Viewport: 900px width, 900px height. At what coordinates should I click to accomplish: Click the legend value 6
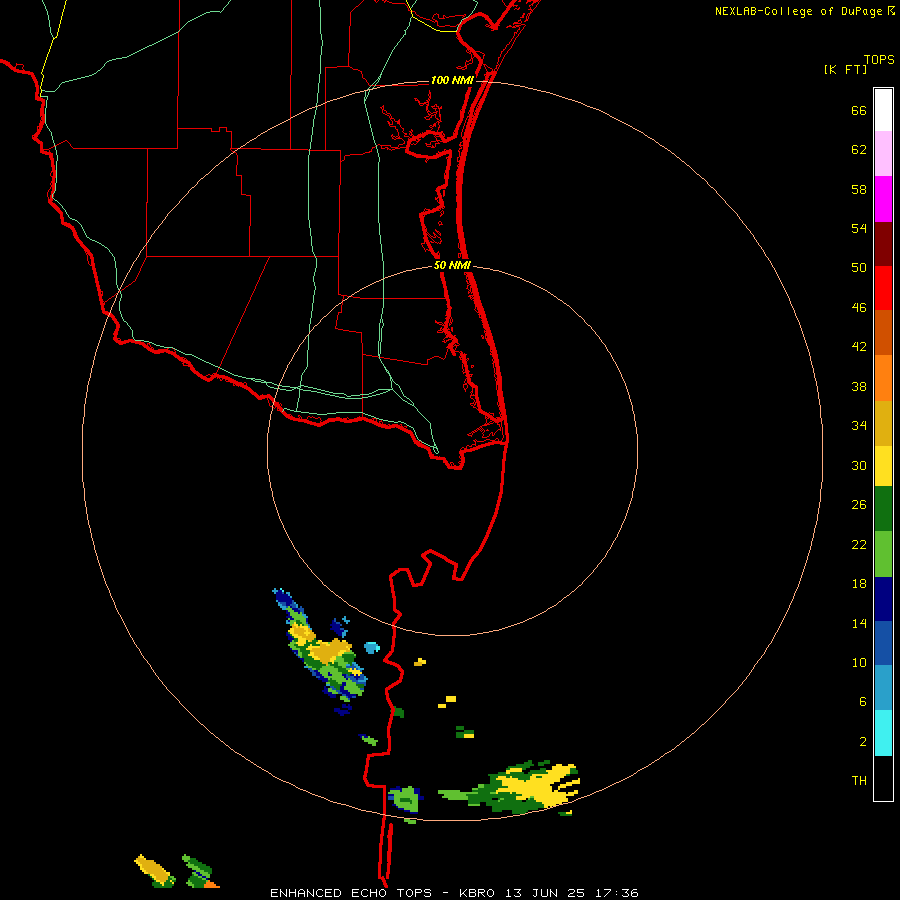coord(863,702)
